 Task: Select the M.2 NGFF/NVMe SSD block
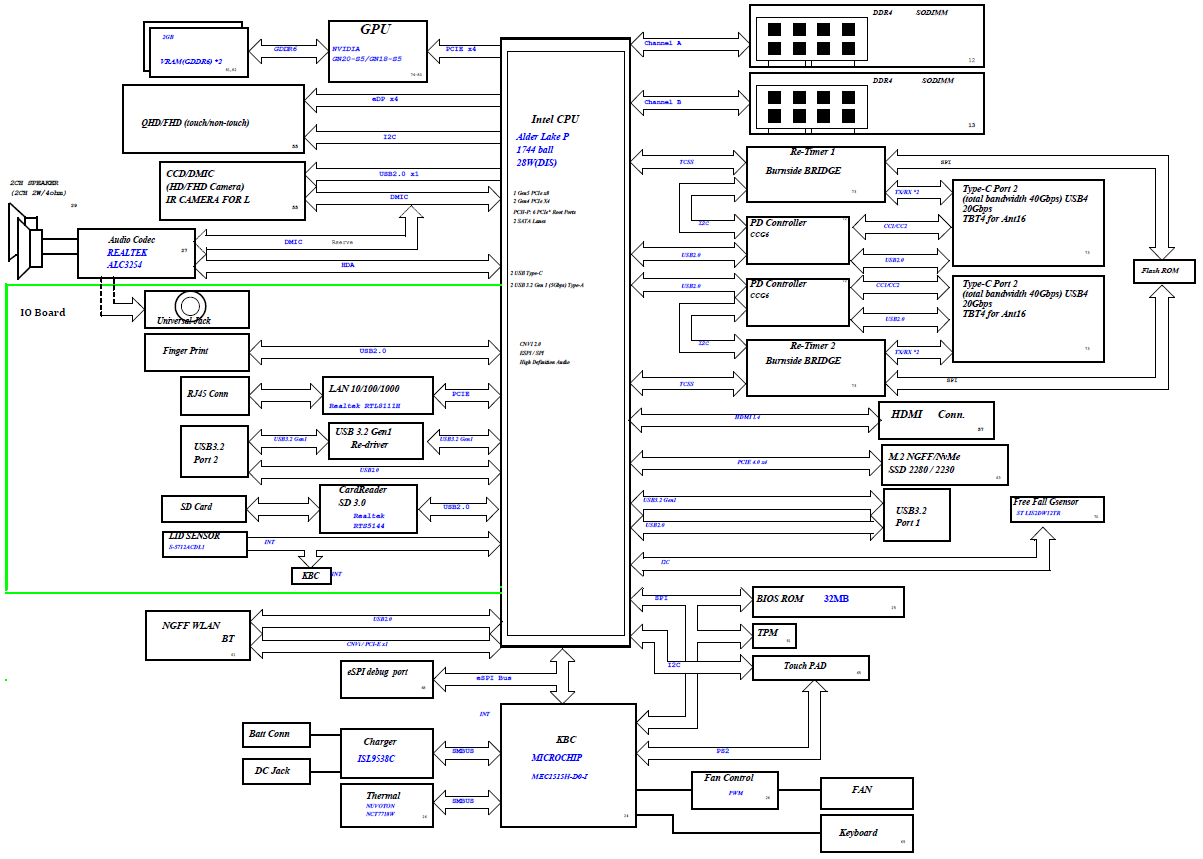[943, 465]
